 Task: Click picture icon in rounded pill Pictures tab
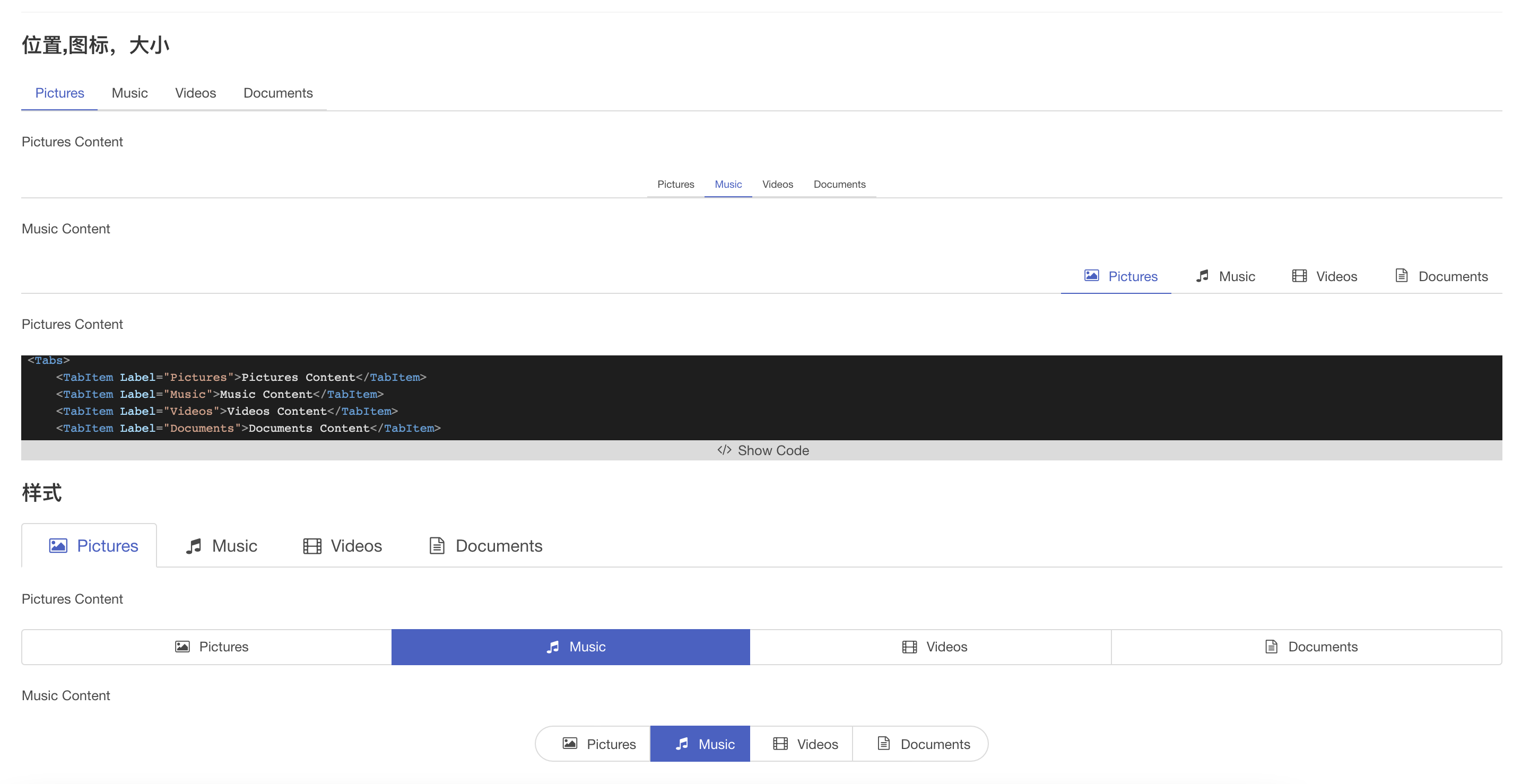(570, 743)
